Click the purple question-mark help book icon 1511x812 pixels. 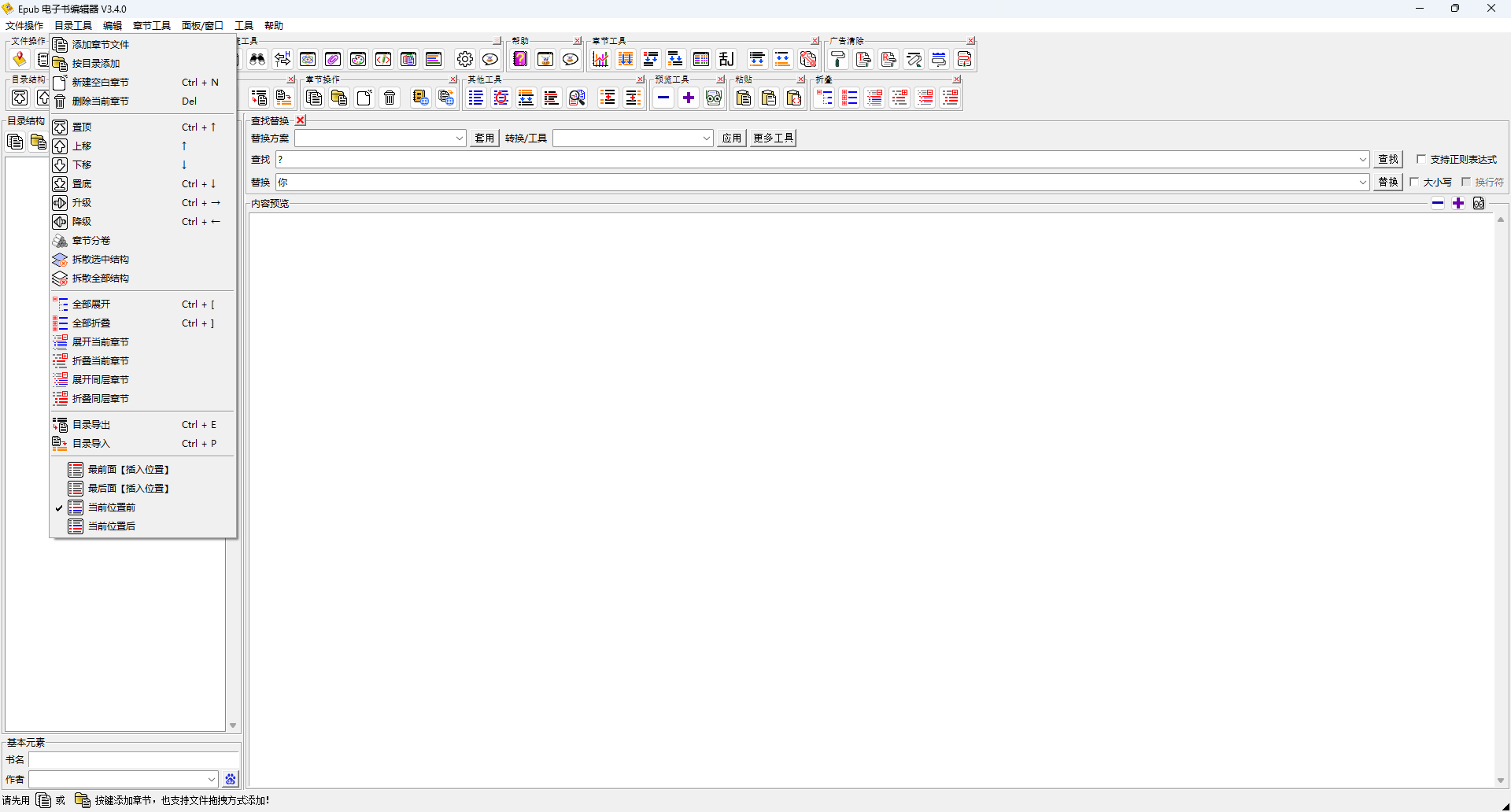[x=520, y=59]
